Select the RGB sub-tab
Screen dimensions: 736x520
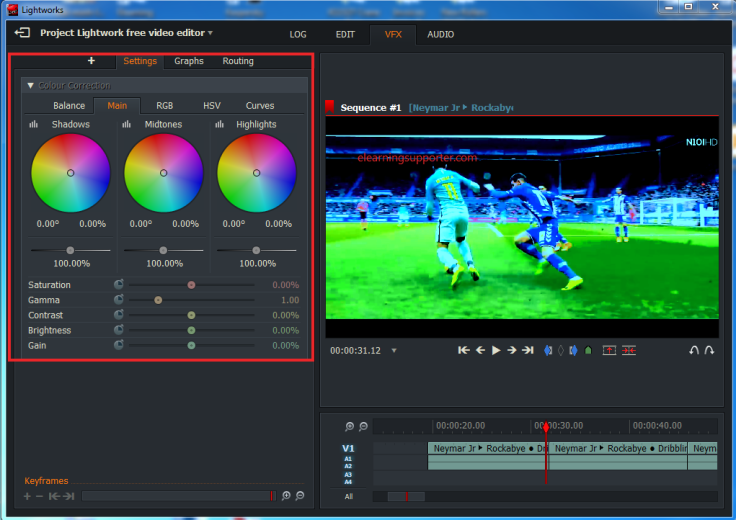pos(165,106)
